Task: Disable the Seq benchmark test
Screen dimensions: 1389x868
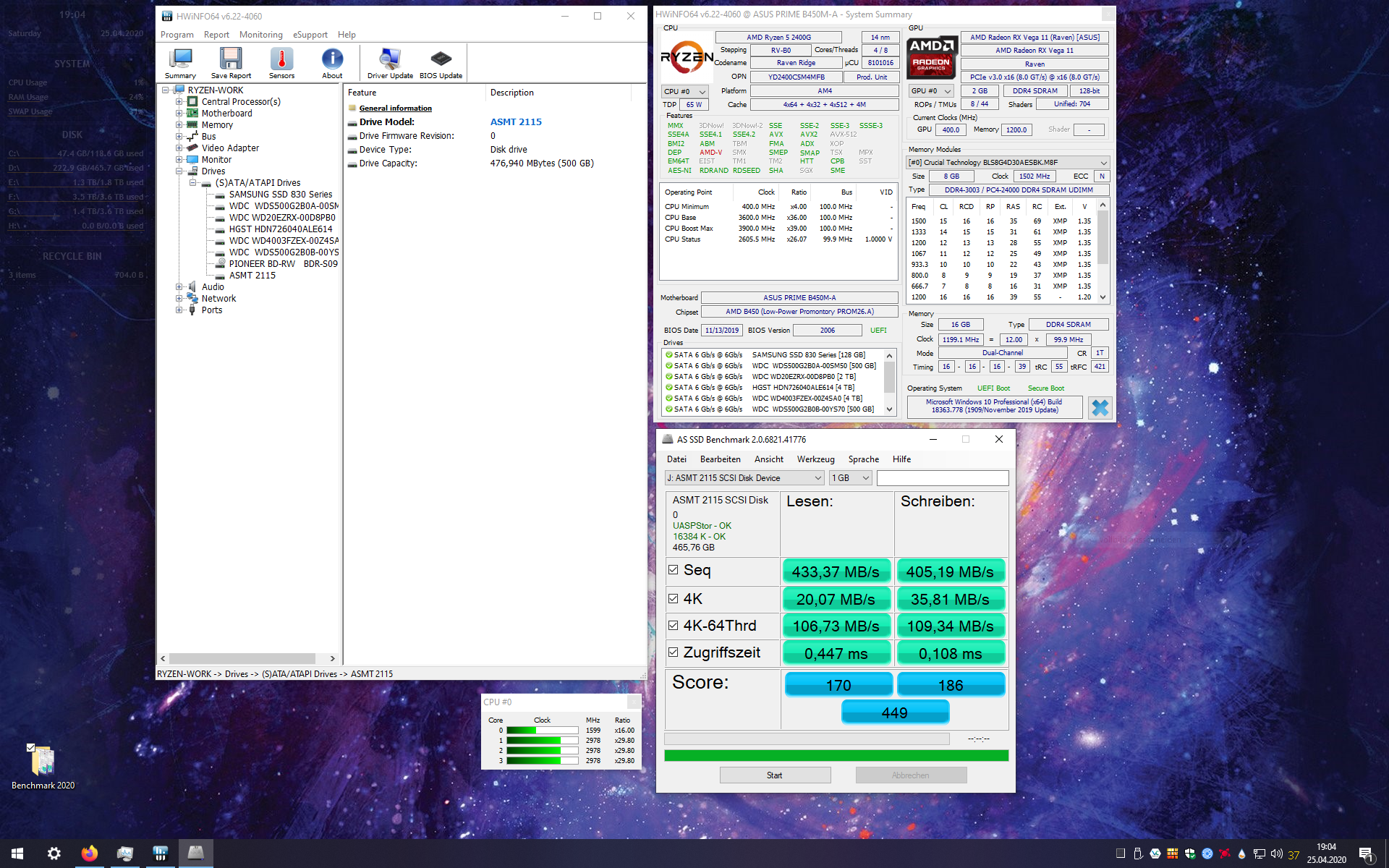Action: coord(674,570)
